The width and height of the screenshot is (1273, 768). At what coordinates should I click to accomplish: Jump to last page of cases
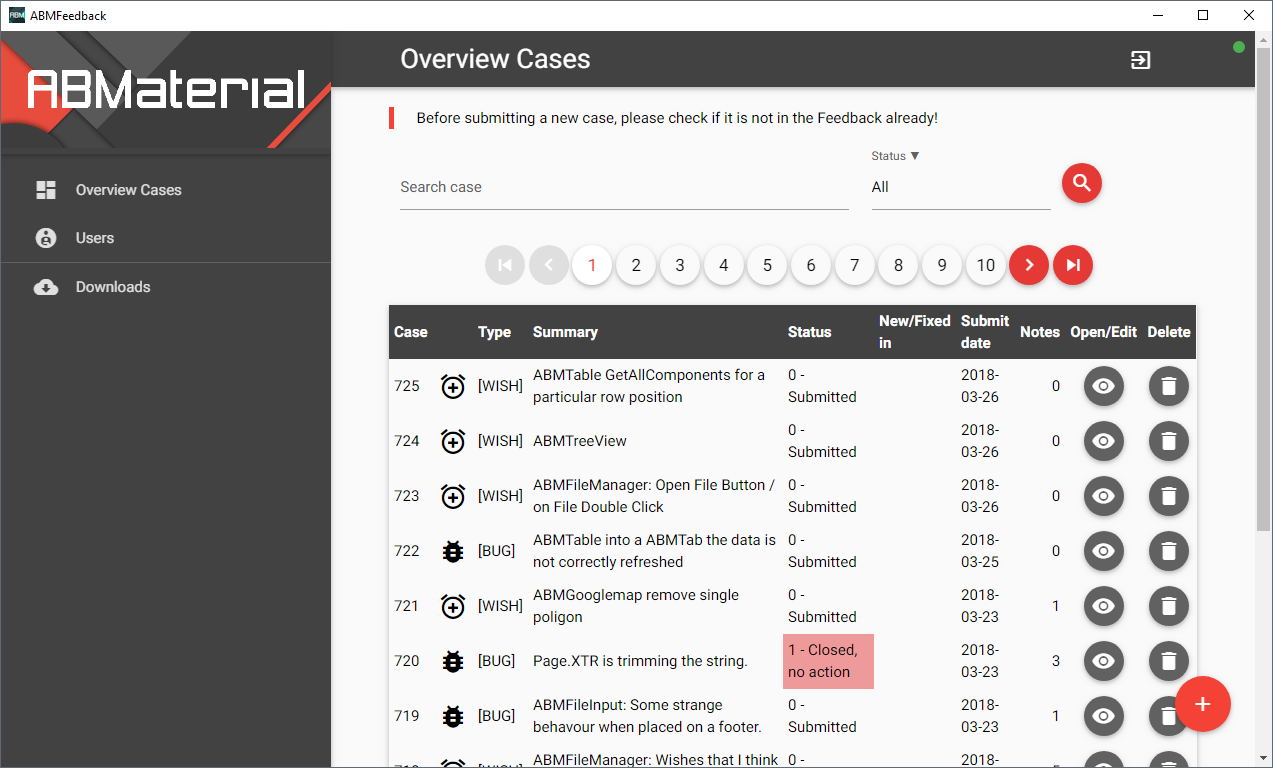click(1073, 265)
